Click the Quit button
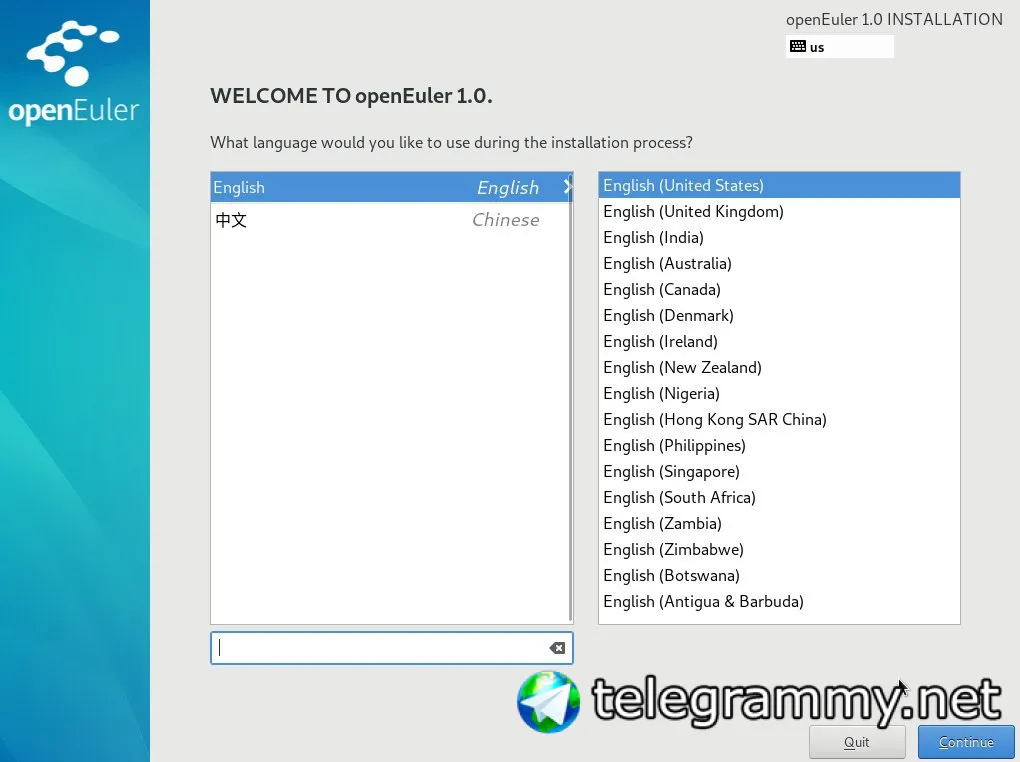This screenshot has height=762, width=1020. click(857, 742)
